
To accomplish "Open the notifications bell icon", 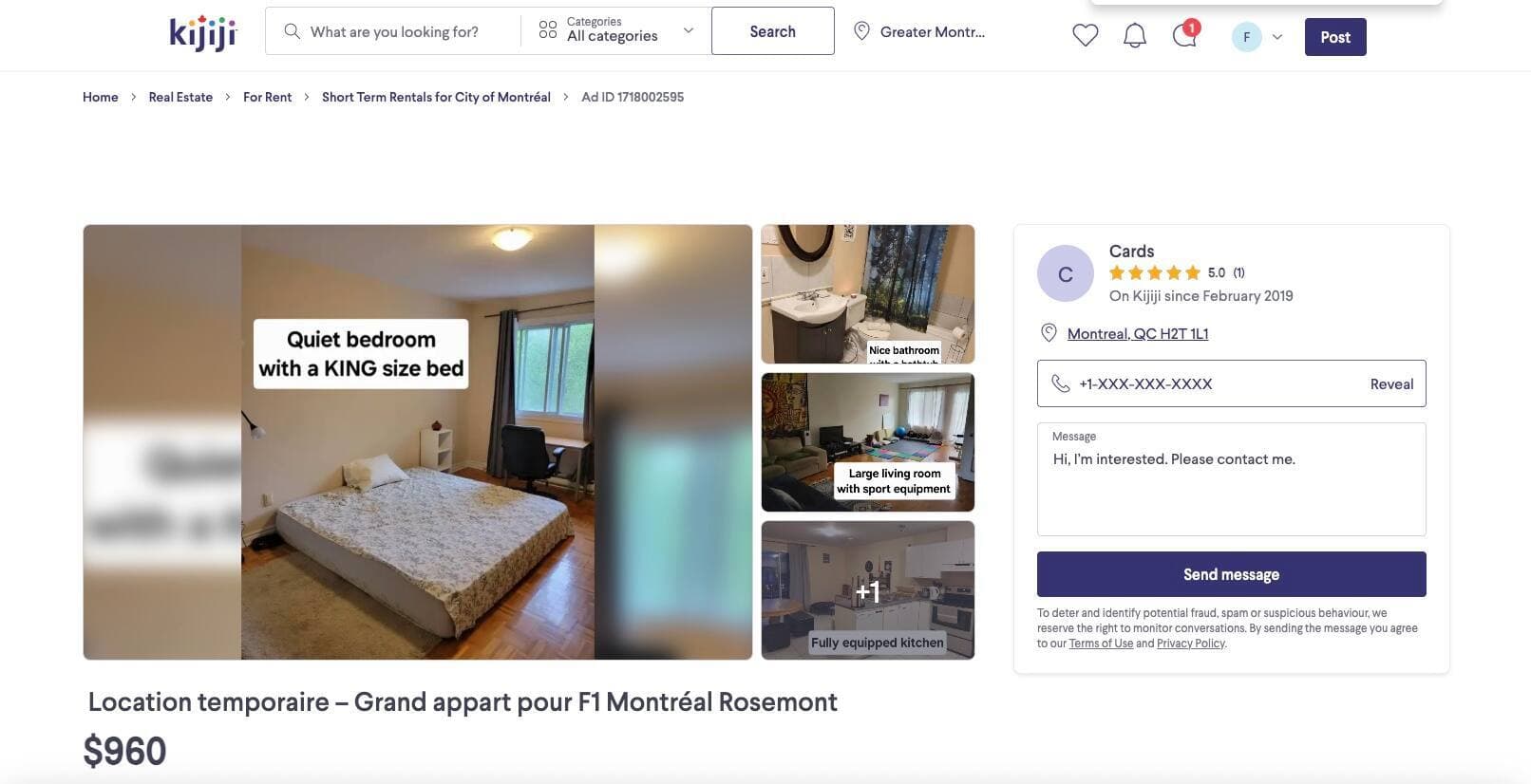I will click(1134, 36).
